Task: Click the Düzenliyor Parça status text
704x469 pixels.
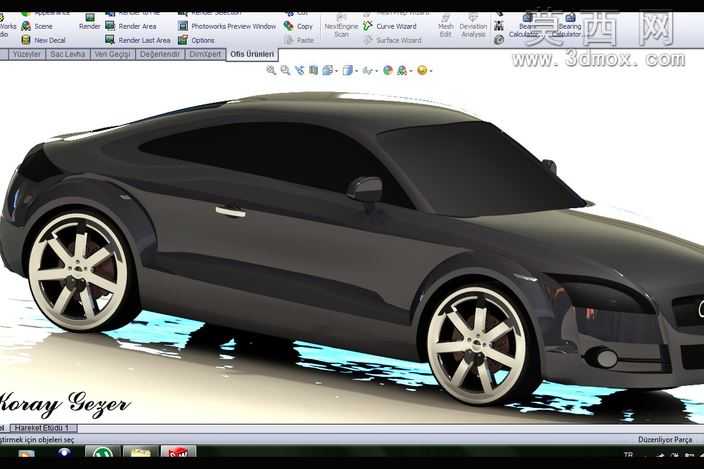Action: point(664,440)
